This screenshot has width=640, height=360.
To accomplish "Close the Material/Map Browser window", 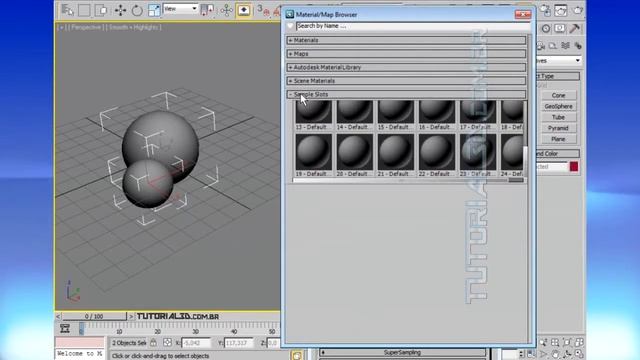I will [522, 15].
